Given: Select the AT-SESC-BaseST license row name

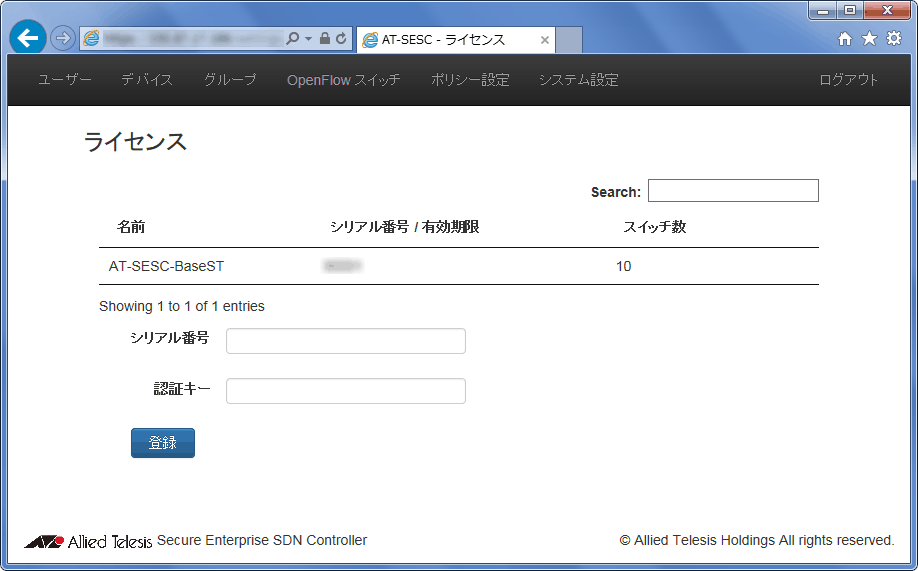Looking at the screenshot, I should tap(166, 266).
